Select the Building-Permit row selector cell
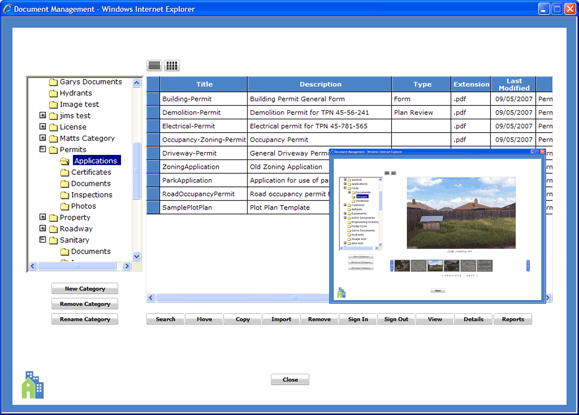 click(x=153, y=99)
